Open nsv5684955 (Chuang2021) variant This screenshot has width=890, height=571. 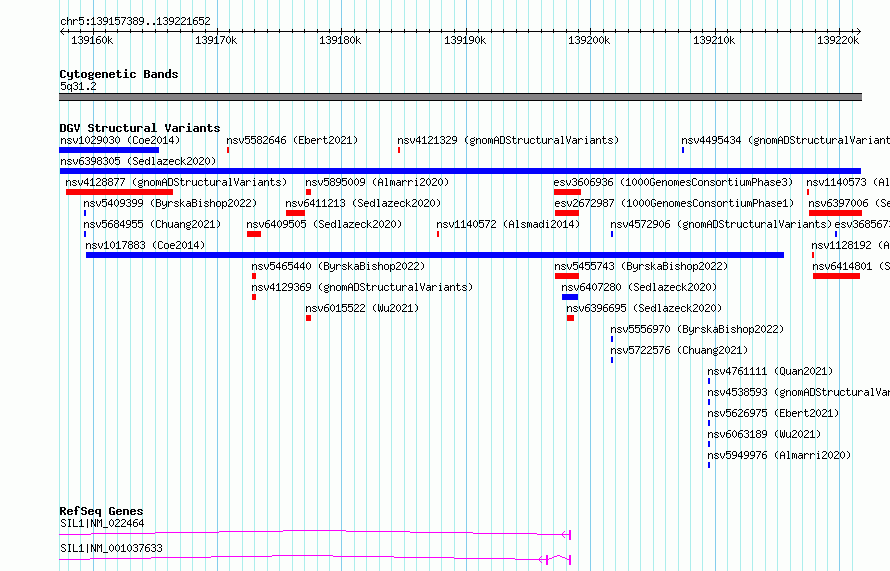[152, 224]
